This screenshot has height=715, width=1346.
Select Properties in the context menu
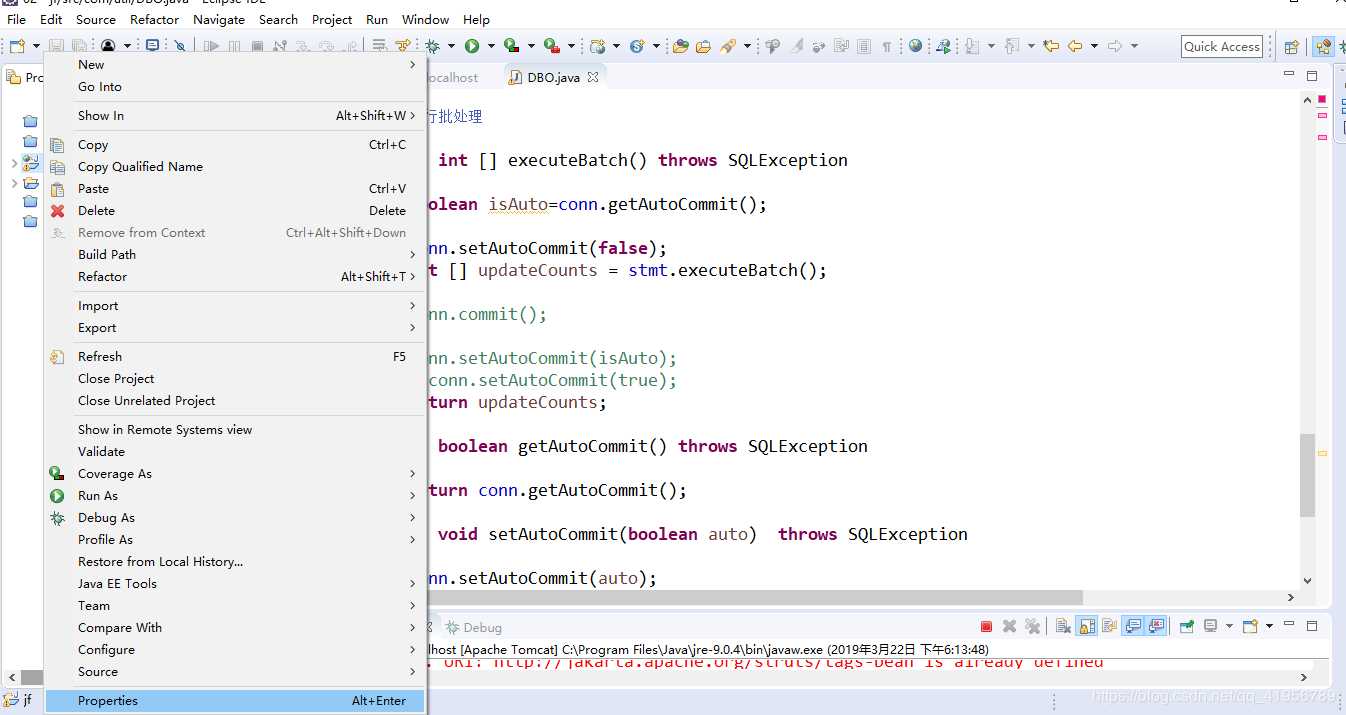tap(235, 701)
